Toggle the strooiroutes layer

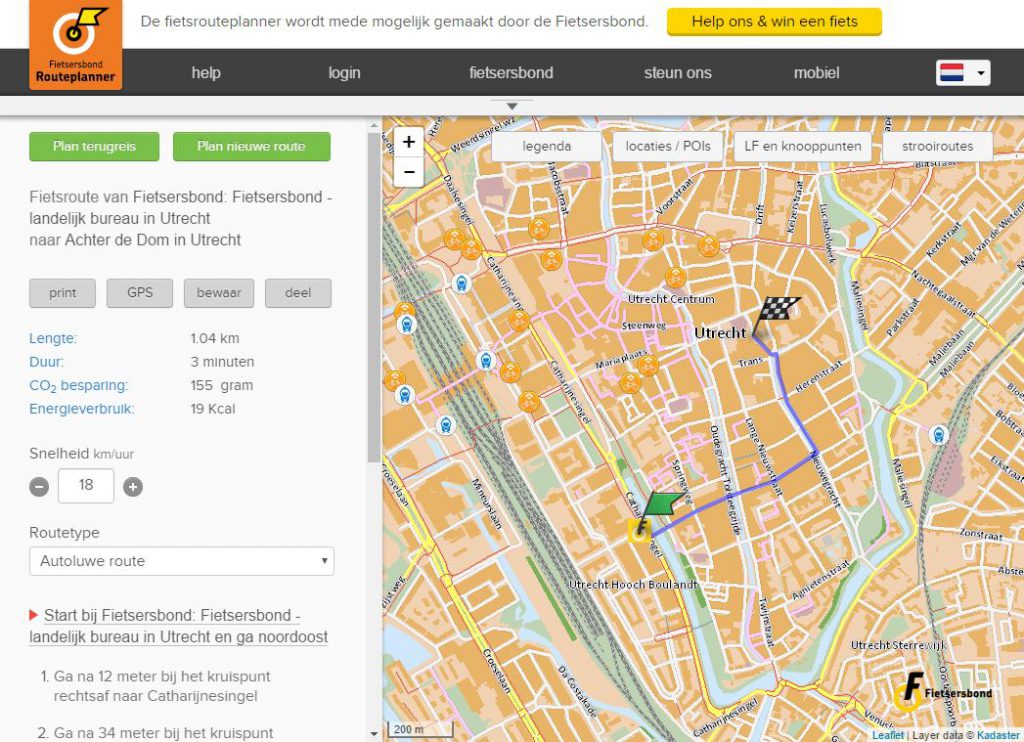point(937,146)
